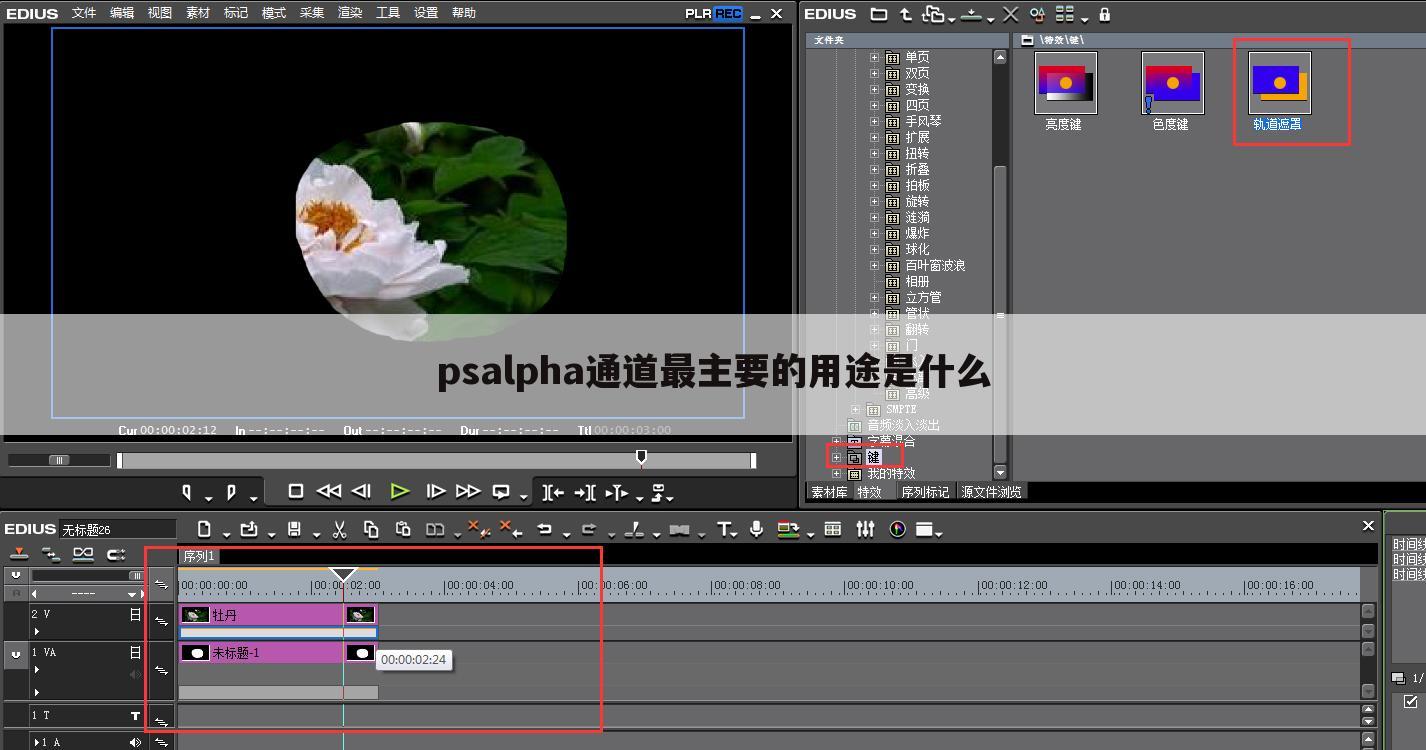Click the Fast forward button
This screenshot has height=750, width=1426.
(467, 491)
